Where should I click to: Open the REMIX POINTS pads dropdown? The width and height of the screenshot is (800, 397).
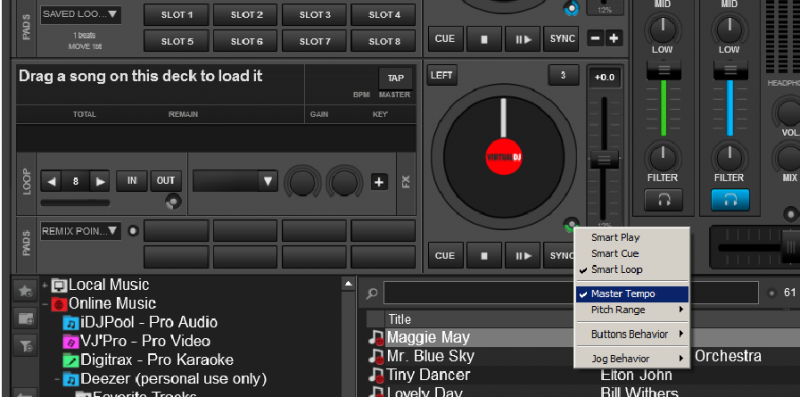click(81, 231)
